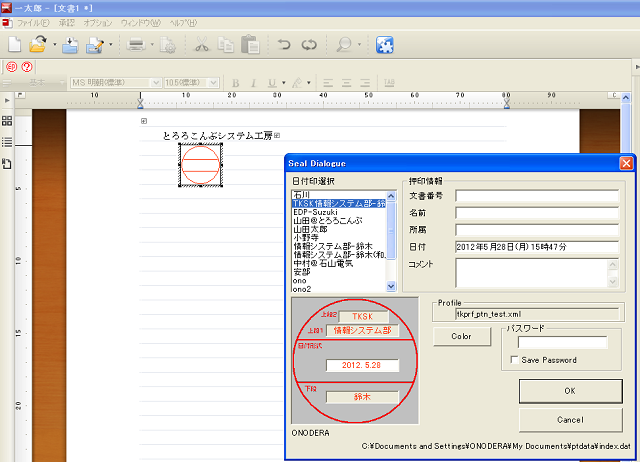Expand the Open folder dropdown arrow
Screen dimensions: 640x462
pyautogui.click(x=54, y=44)
